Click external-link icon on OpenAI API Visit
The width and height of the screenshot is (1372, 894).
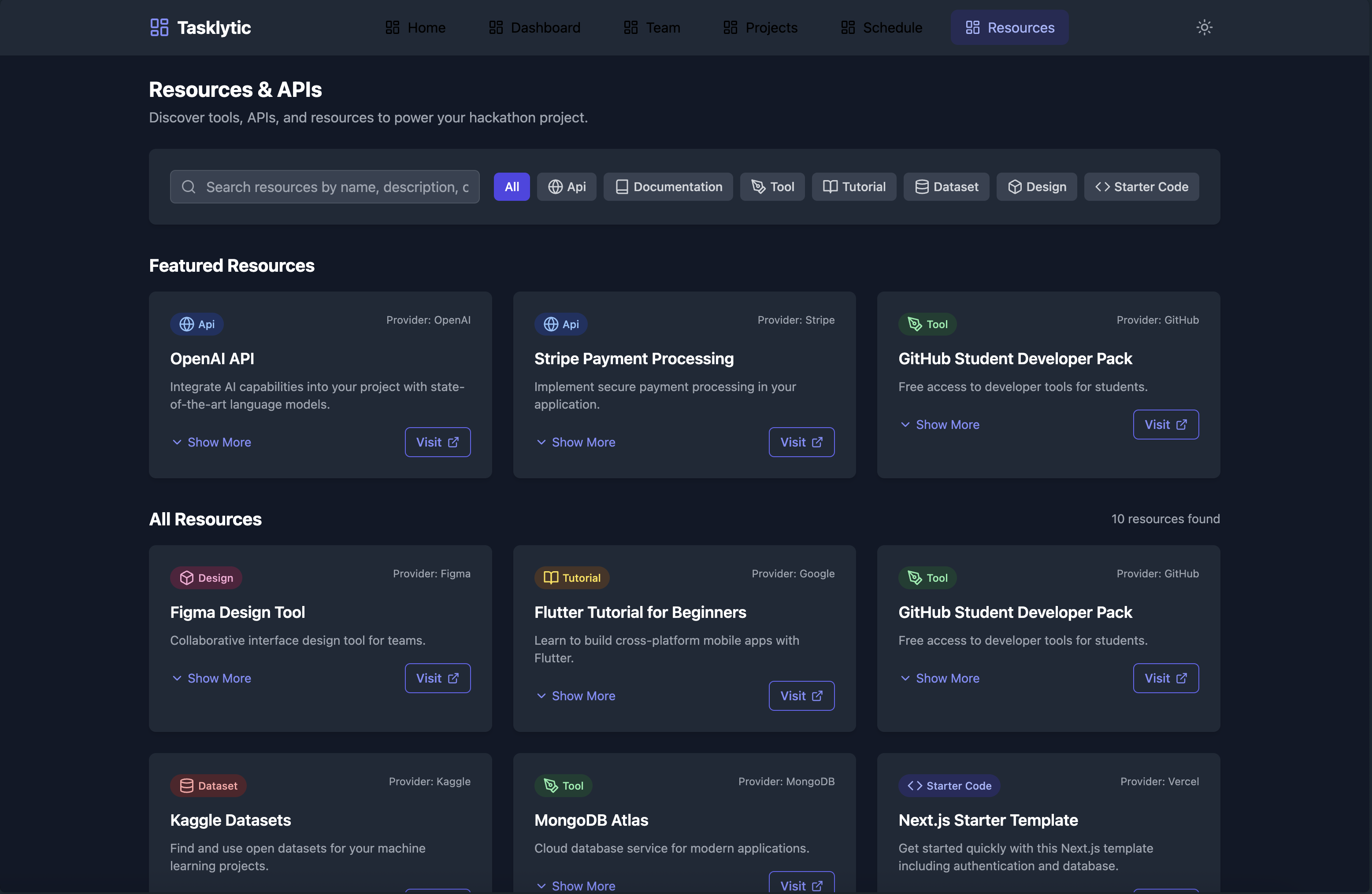coord(454,442)
